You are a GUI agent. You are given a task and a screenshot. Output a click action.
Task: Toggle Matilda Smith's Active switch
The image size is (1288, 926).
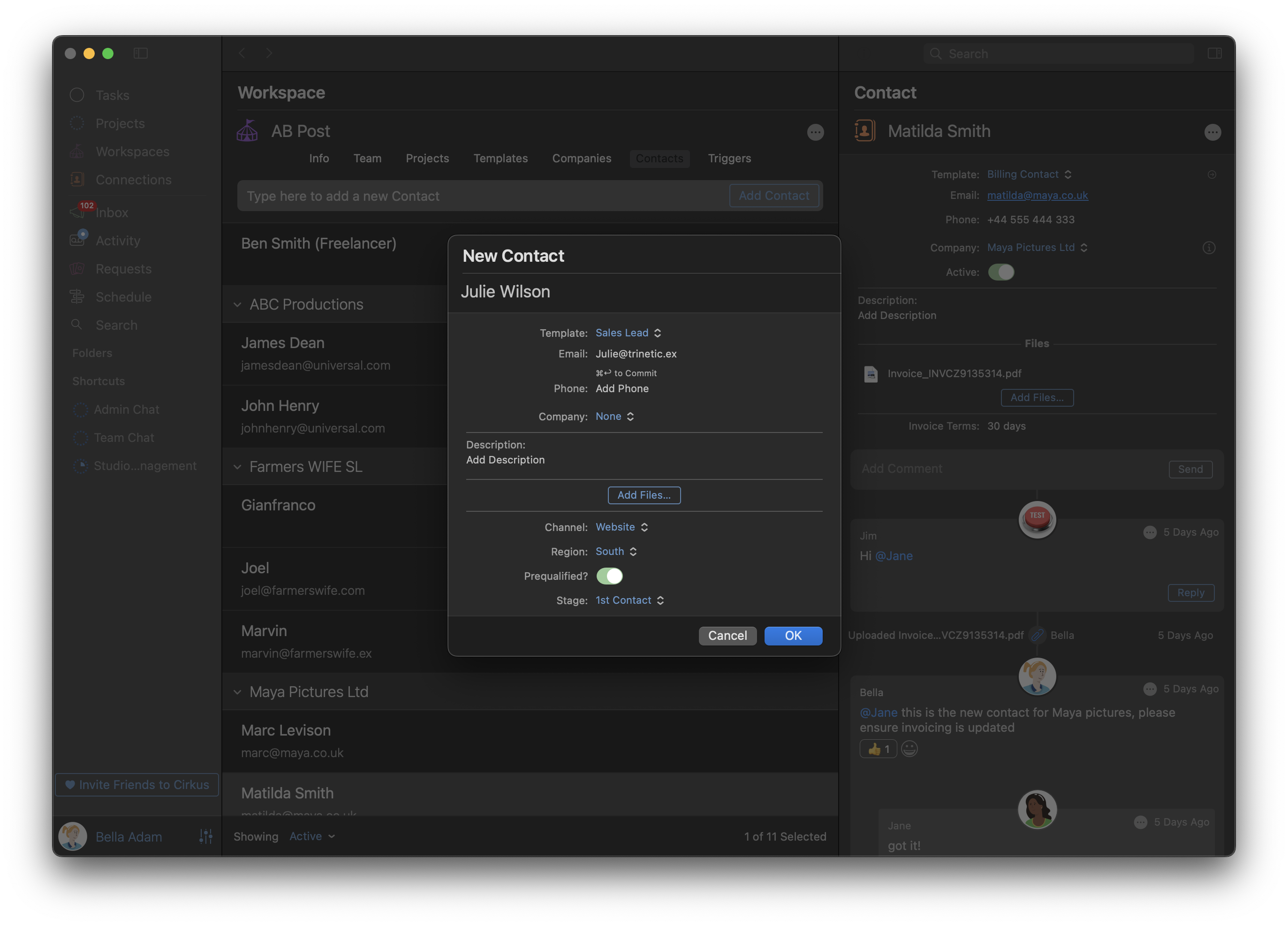tap(1000, 272)
